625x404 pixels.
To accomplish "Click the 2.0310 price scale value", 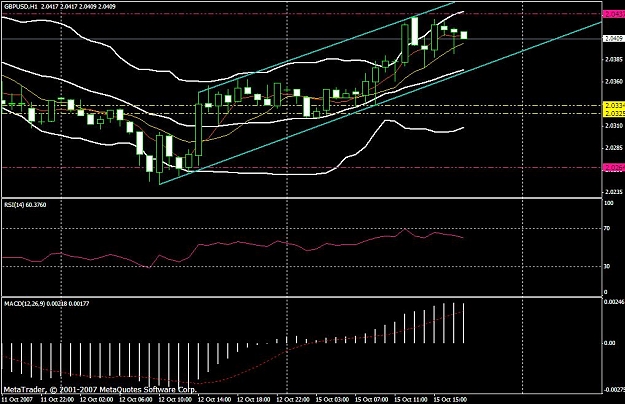I will coord(614,126).
